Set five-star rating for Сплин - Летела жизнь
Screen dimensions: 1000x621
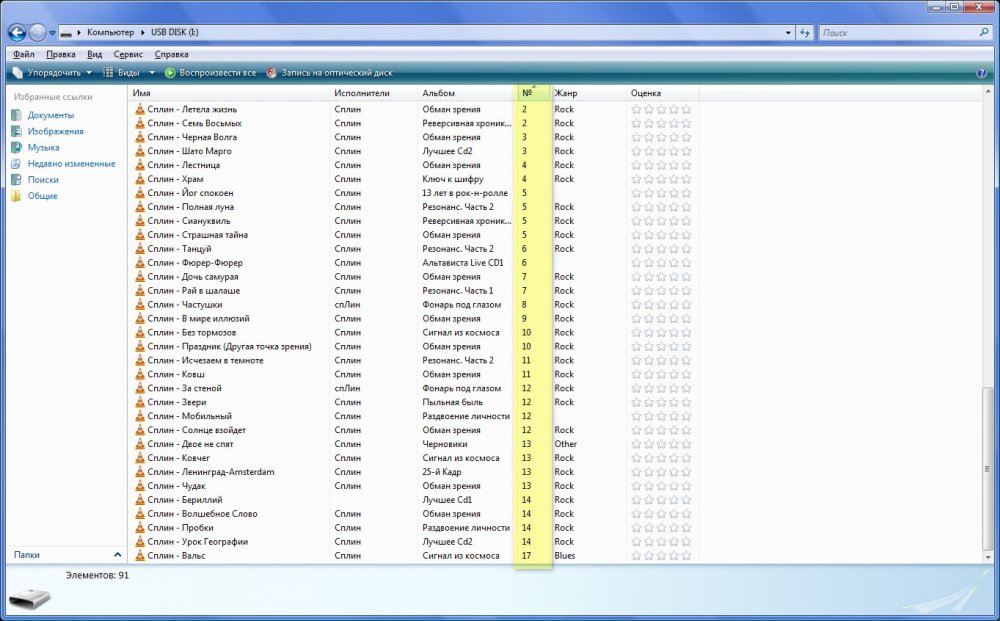point(687,109)
